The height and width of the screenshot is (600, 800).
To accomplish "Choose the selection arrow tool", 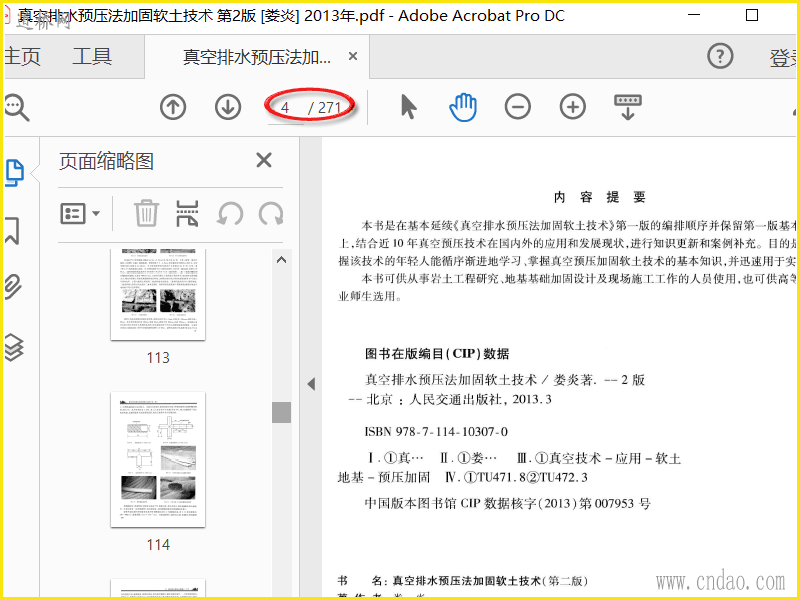I will pos(408,107).
